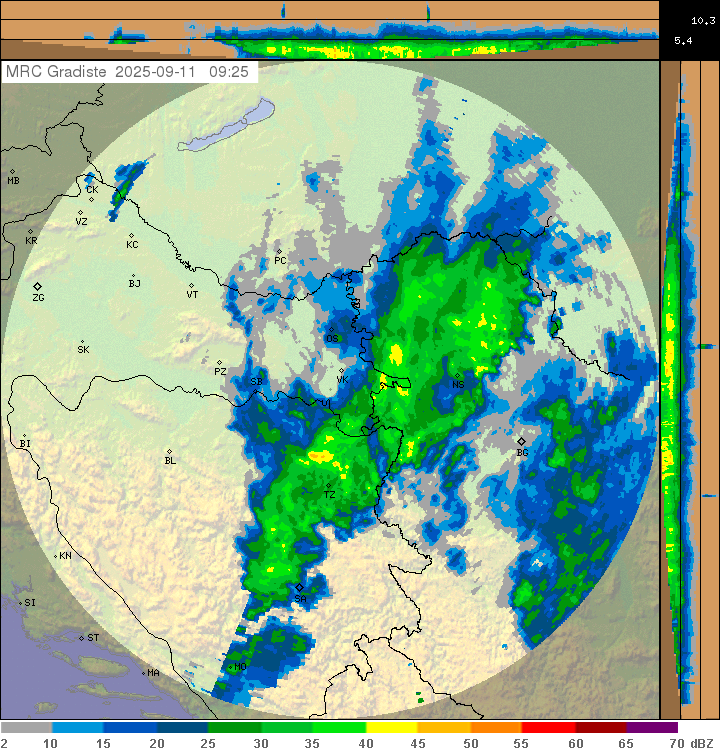Click the PC city marker
The width and height of the screenshot is (720, 751).
(279, 251)
